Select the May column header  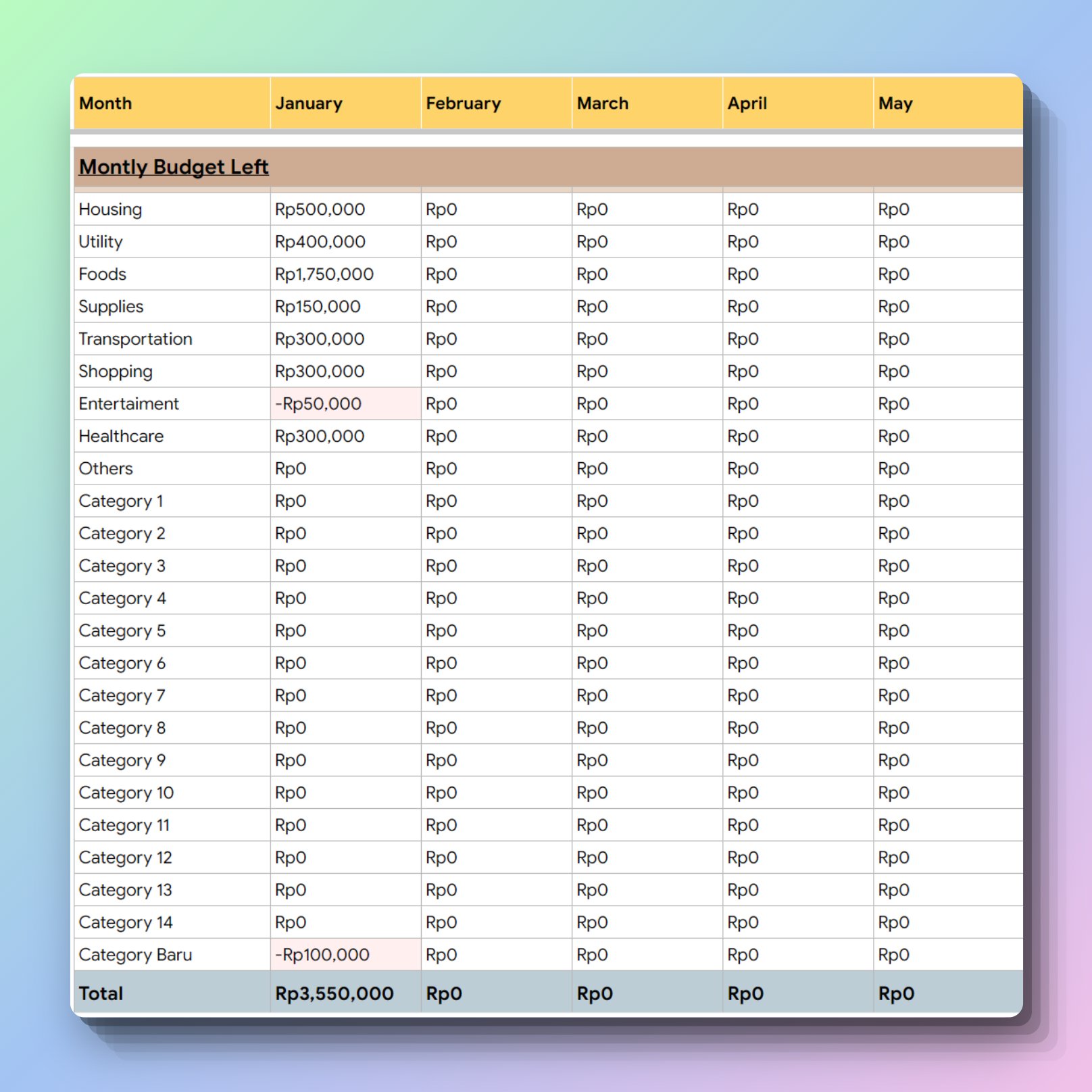tap(895, 103)
